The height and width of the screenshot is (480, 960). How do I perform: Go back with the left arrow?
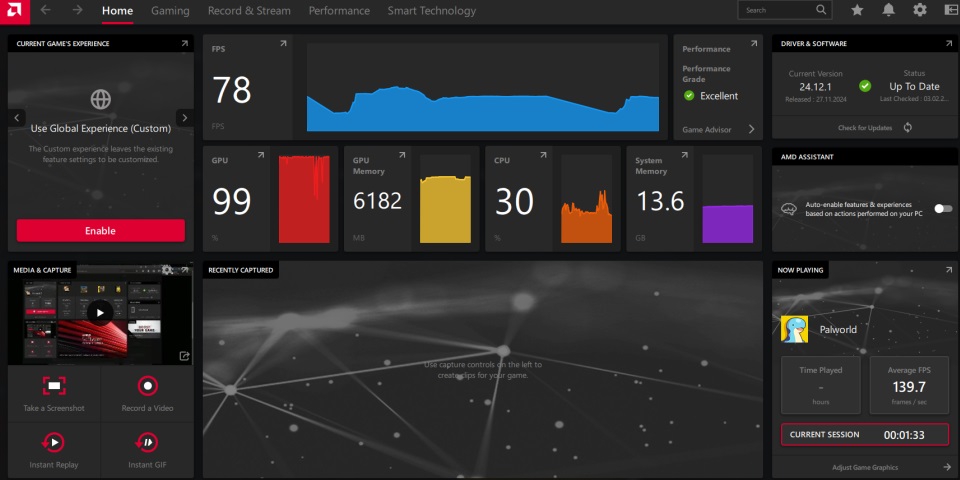45,10
